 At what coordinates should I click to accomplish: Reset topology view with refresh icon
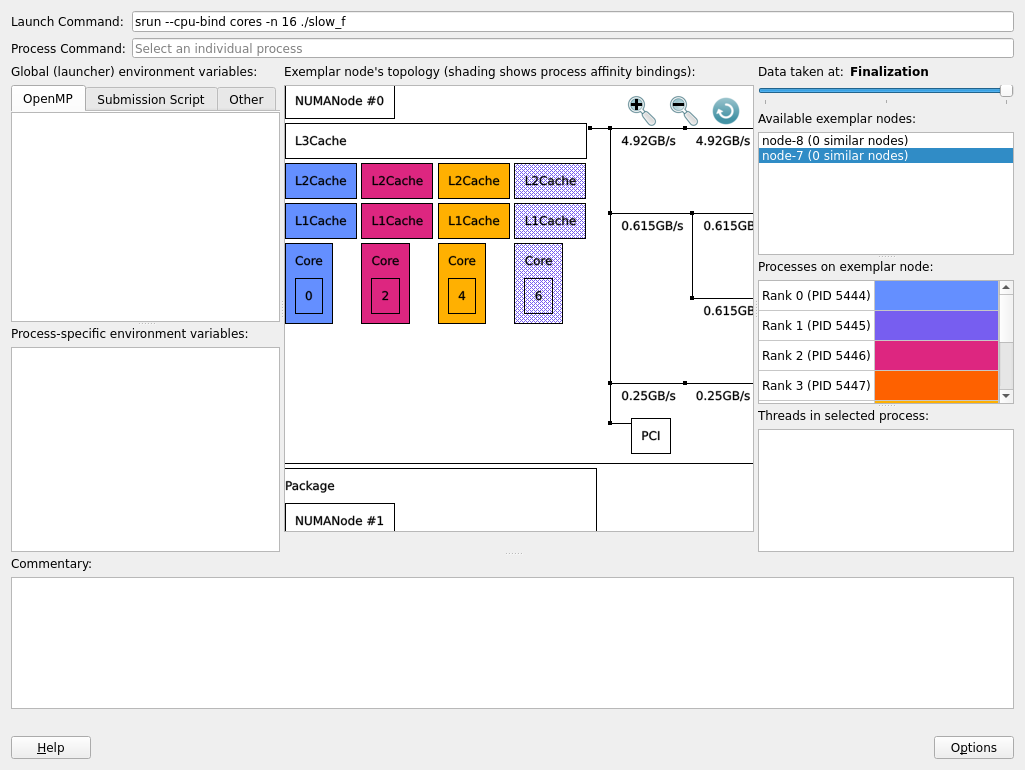tap(725, 111)
